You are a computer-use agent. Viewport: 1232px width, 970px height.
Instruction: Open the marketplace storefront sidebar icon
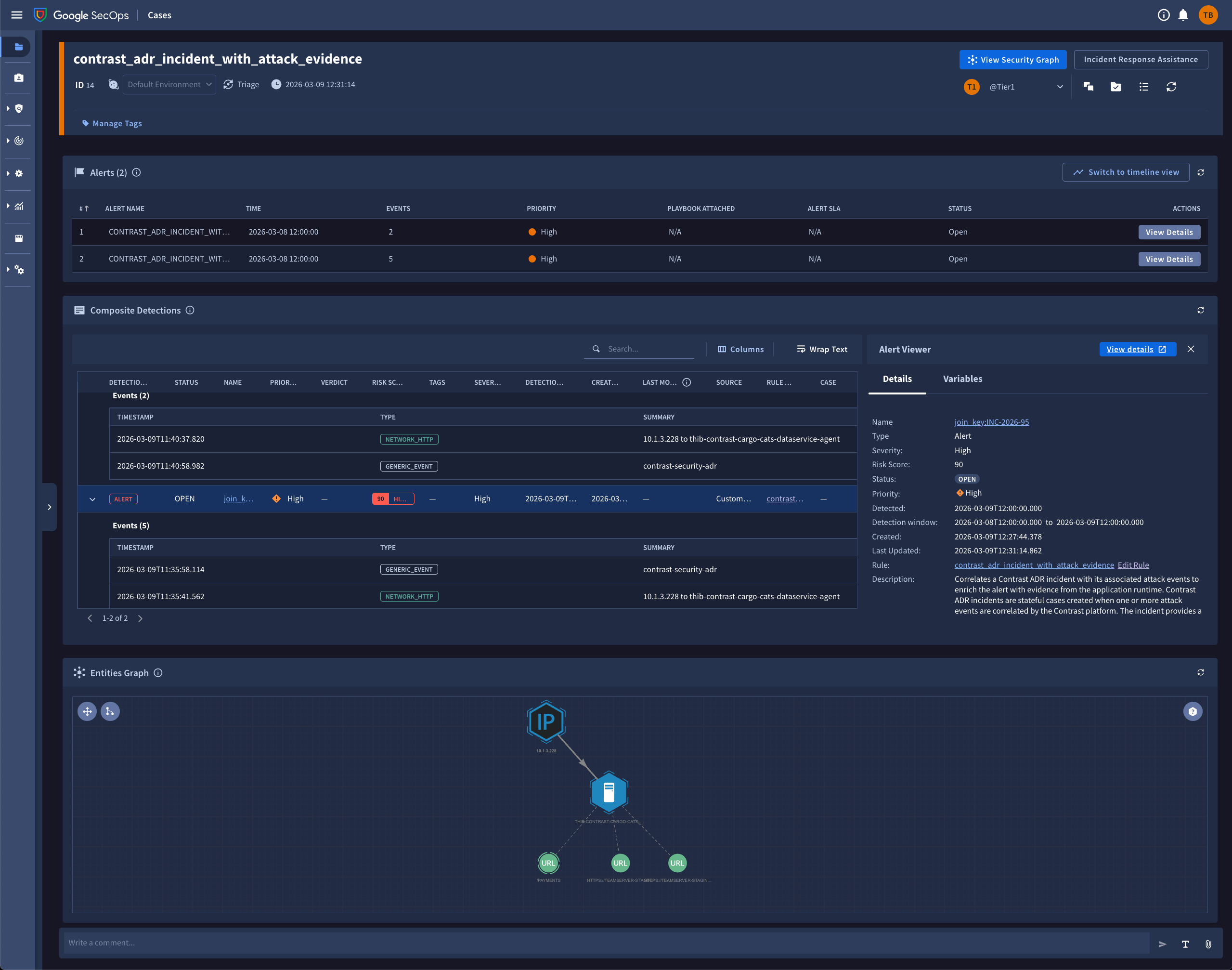(x=19, y=238)
